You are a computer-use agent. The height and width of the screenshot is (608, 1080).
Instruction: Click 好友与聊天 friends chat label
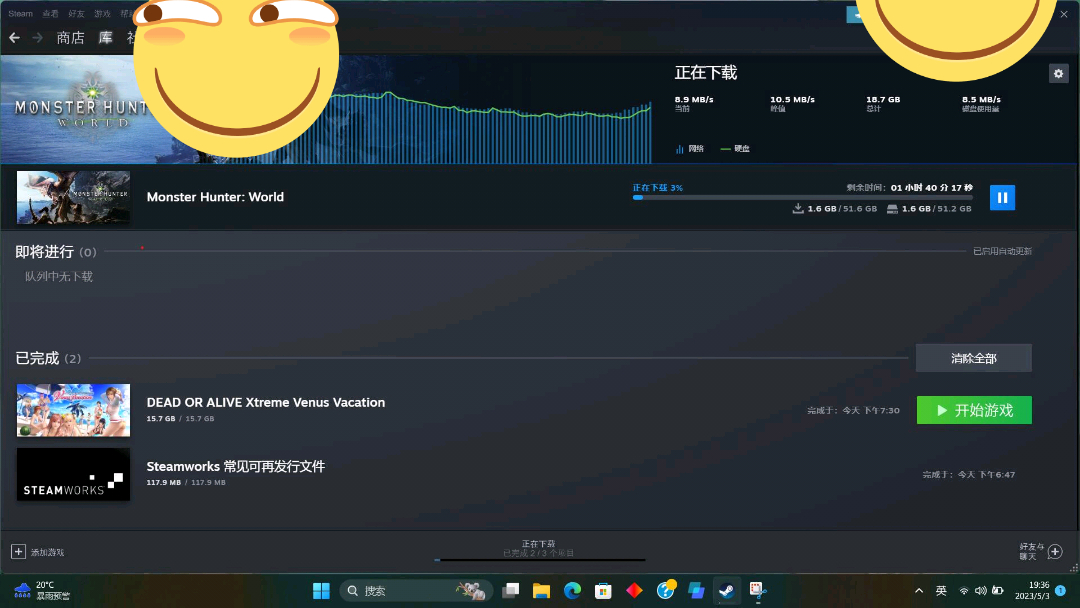tap(1032, 552)
